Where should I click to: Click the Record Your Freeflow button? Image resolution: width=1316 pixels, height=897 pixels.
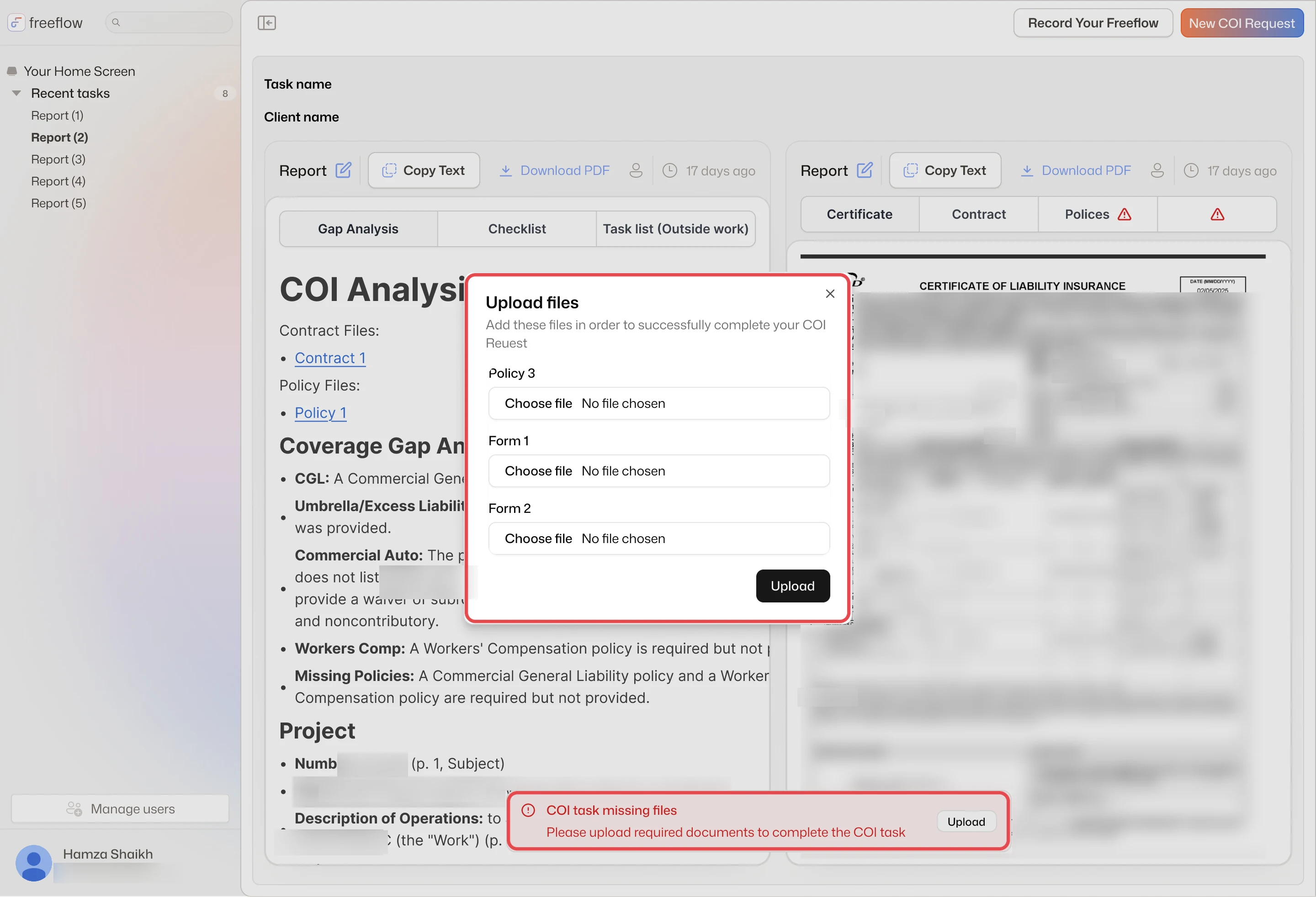[x=1093, y=23]
